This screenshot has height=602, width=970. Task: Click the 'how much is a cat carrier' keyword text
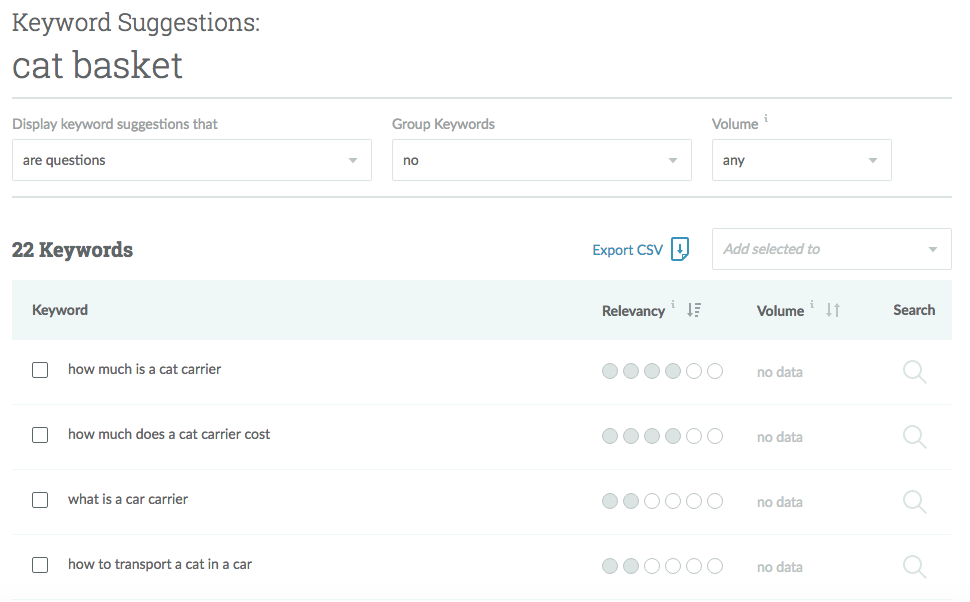click(144, 369)
